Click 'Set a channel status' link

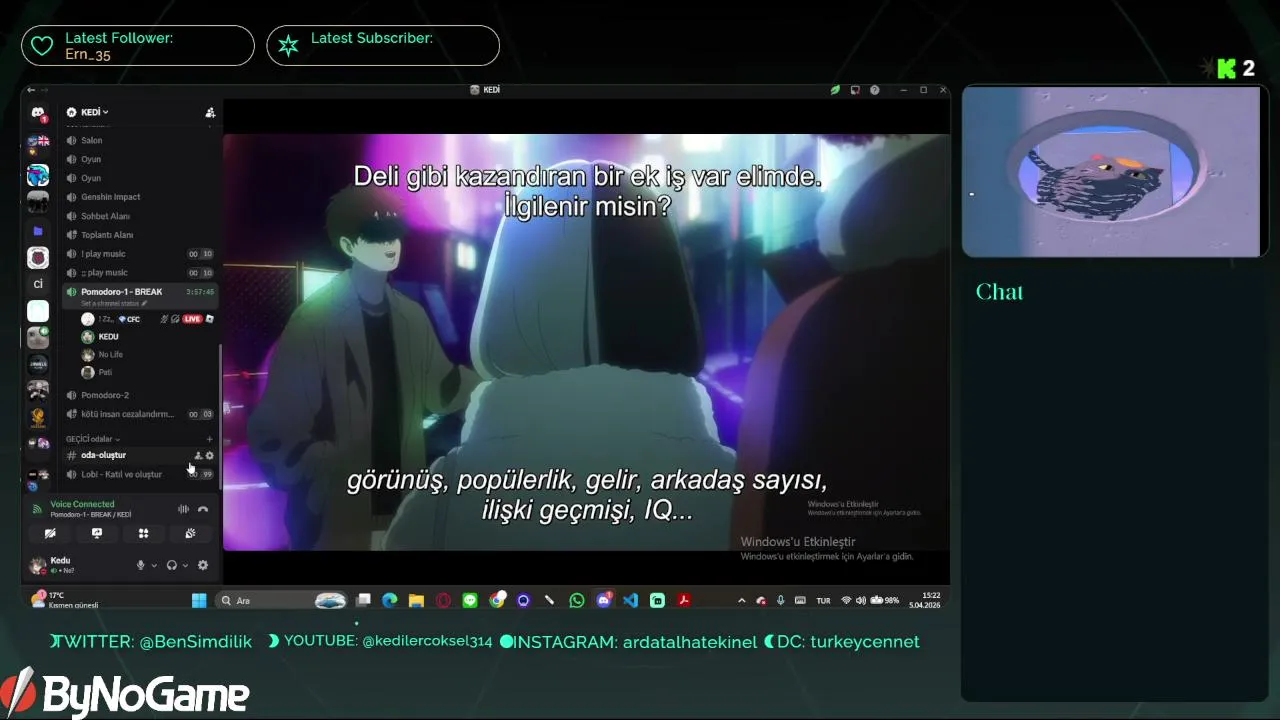tap(113, 303)
